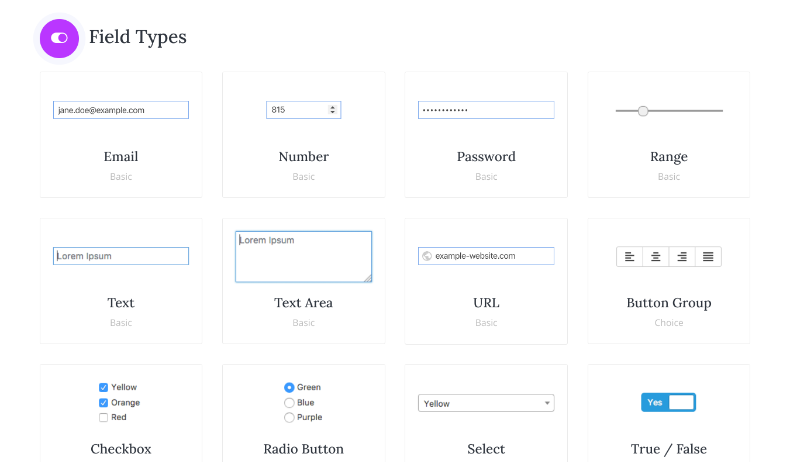Open the Email field type card title

click(x=121, y=157)
